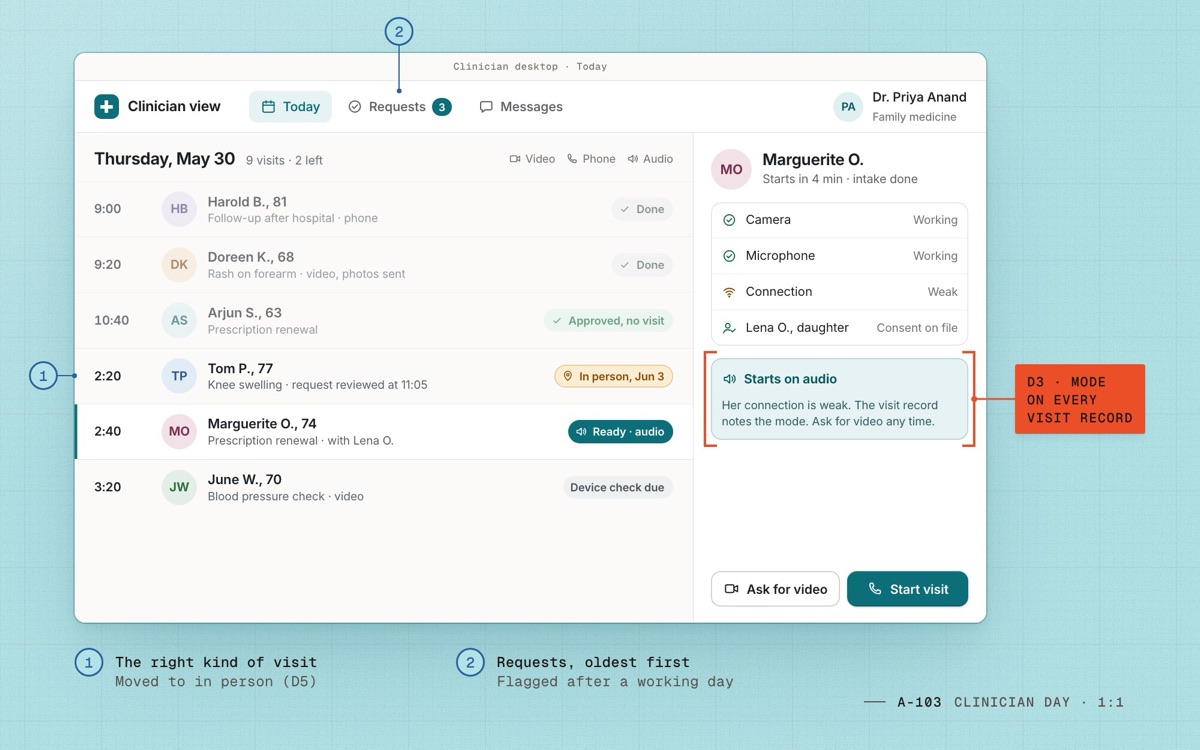The height and width of the screenshot is (750, 1200).
Task: Click June W.'s Blood pressure check note
Action: [286, 496]
